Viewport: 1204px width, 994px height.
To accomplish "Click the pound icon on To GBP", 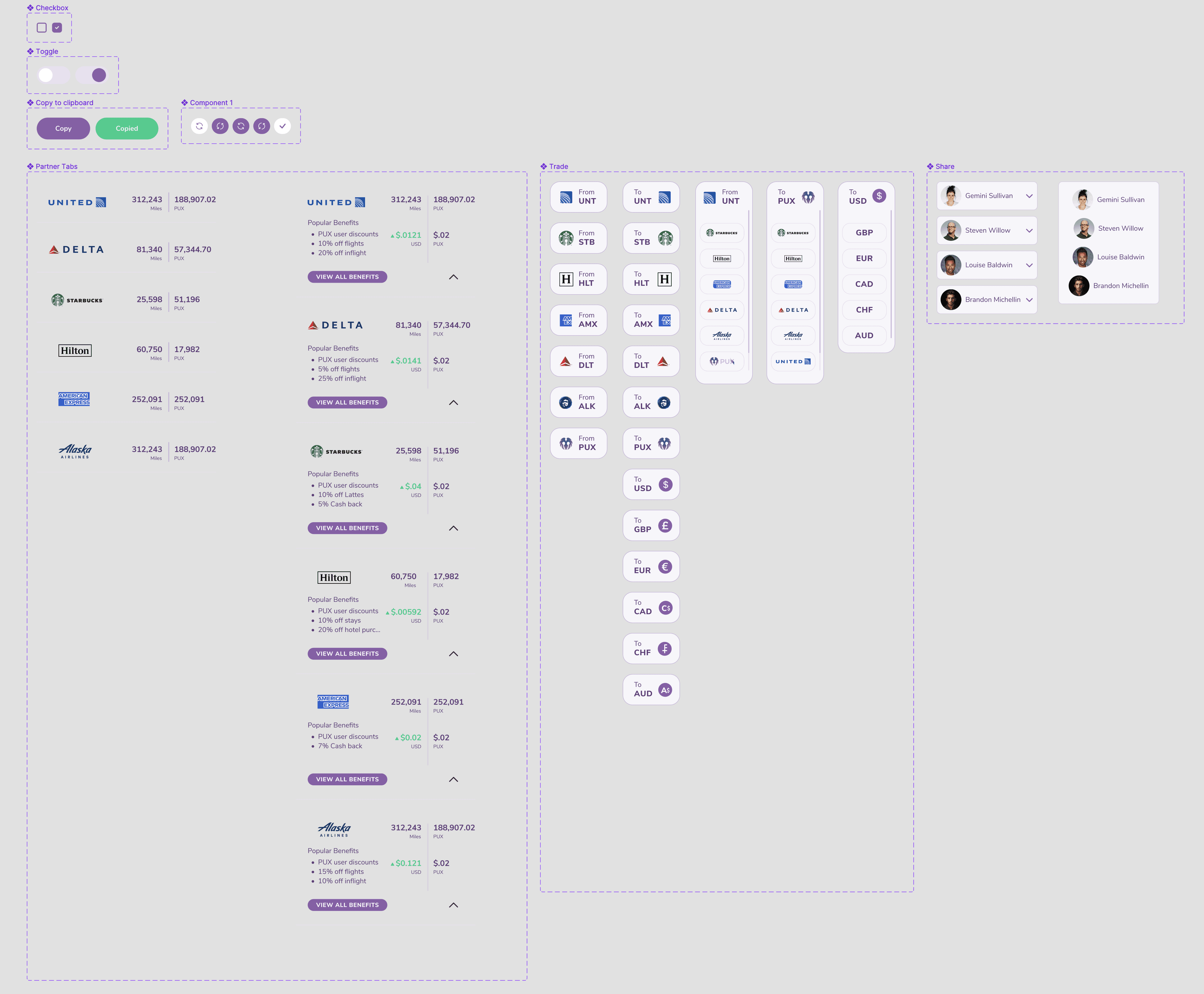I will [665, 526].
